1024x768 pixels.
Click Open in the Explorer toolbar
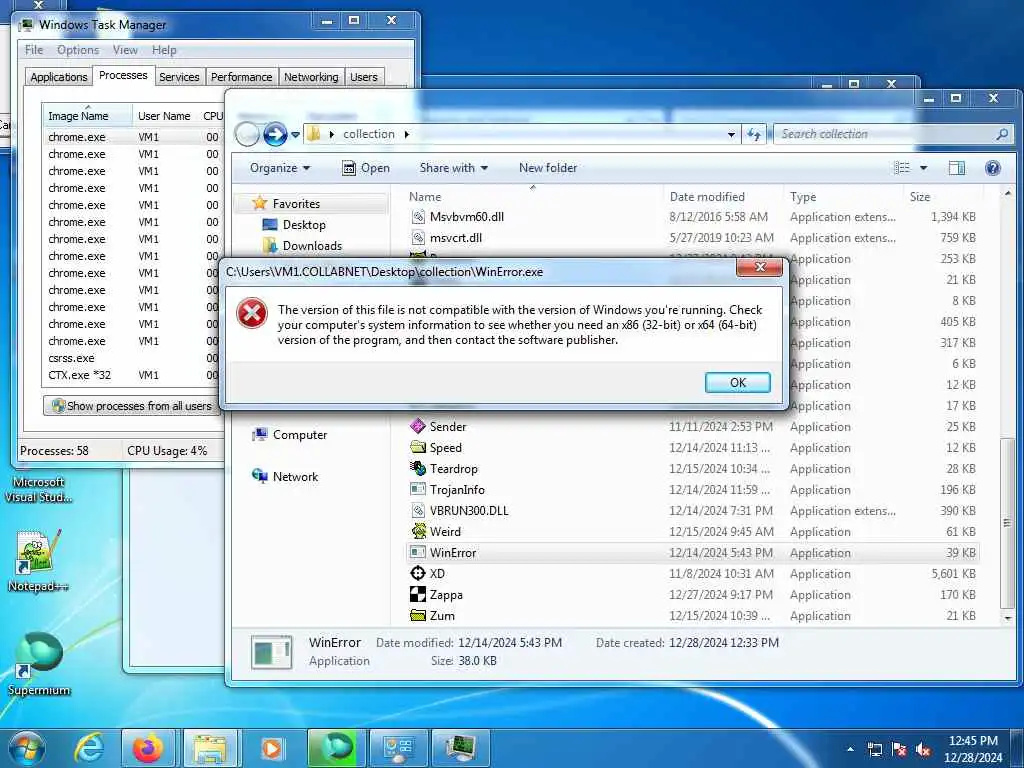coord(366,168)
